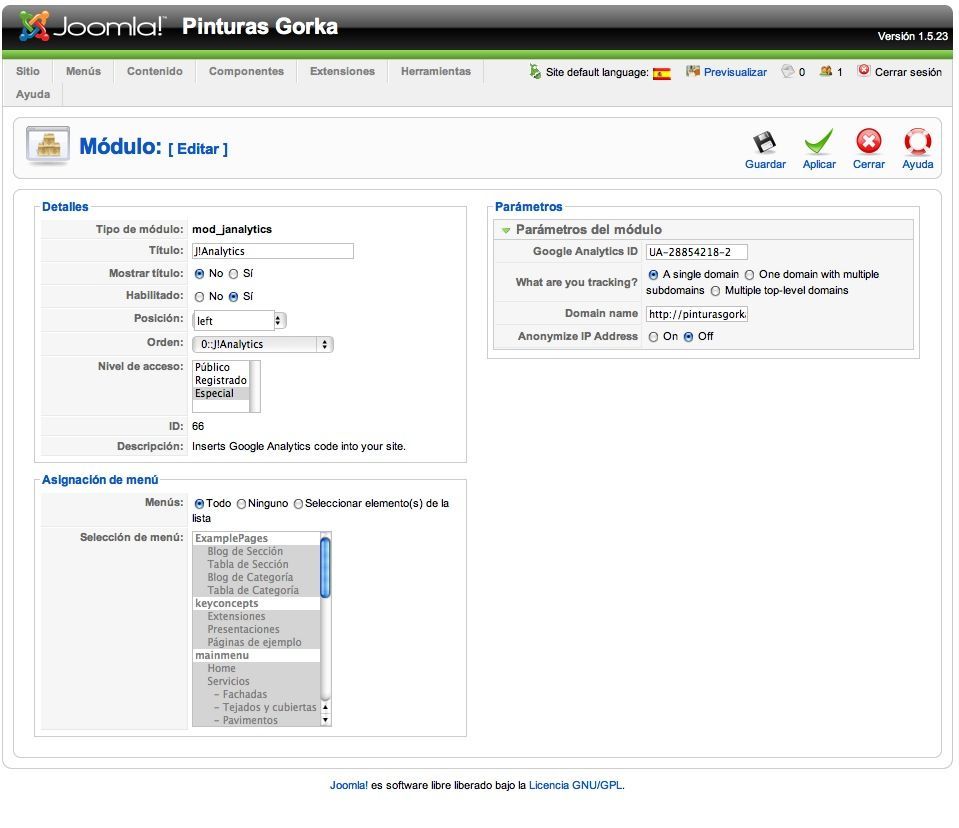Open the Ayuda menu in menu bar
959x828 pixels.
(x=33, y=94)
